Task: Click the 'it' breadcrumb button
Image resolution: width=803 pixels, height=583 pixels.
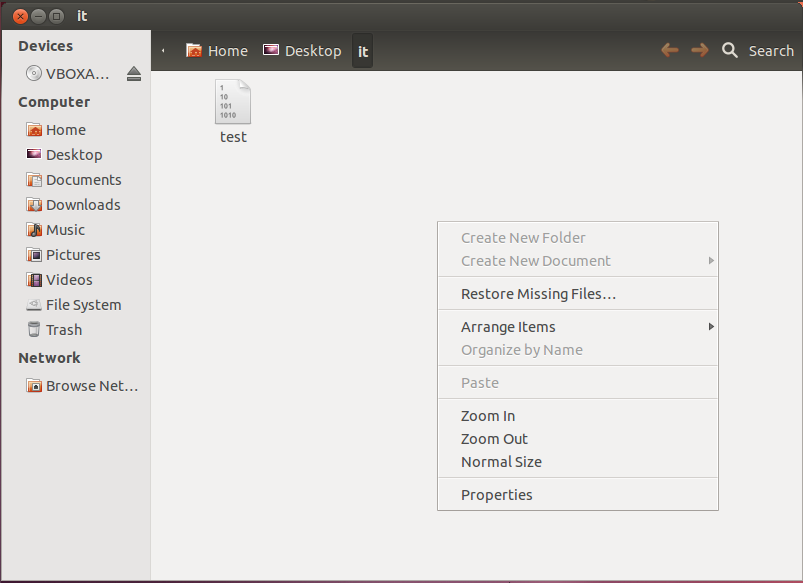Action: (363, 51)
